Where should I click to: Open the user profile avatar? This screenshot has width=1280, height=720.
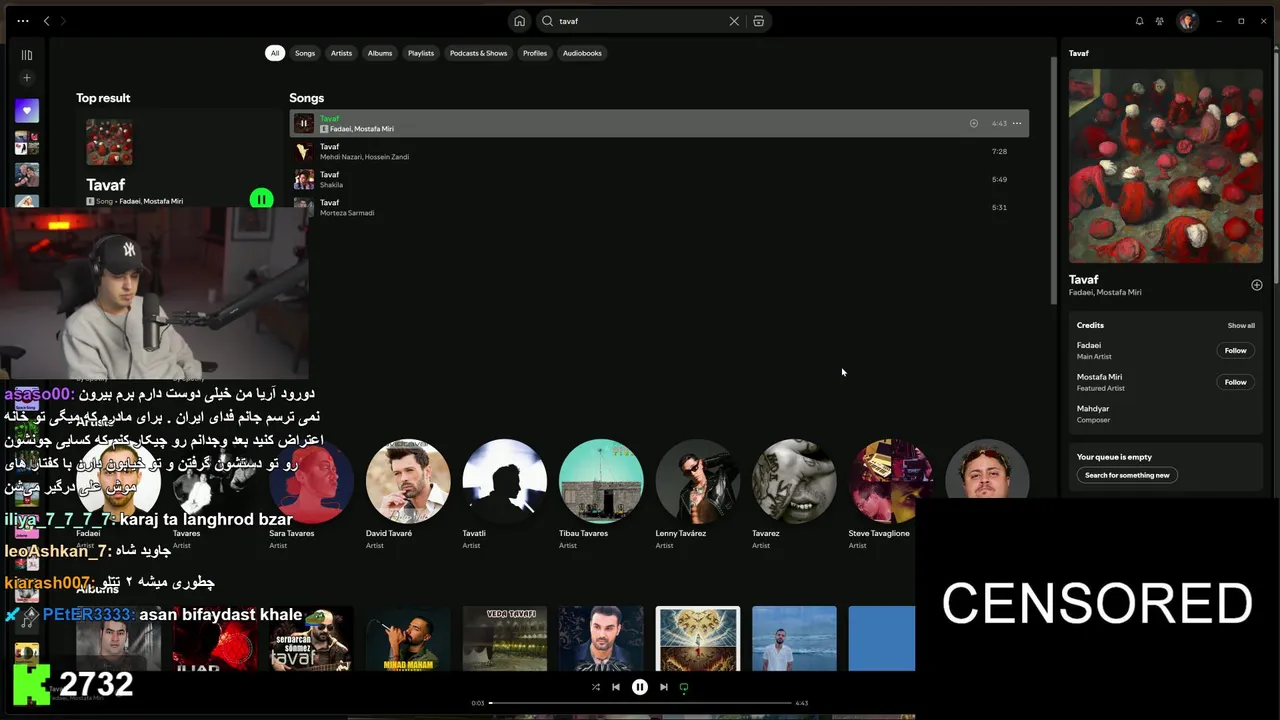[x=1187, y=21]
